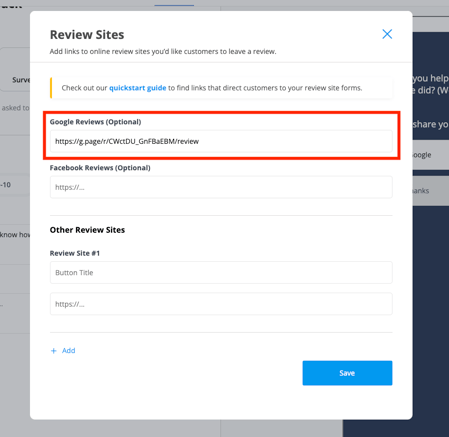Click the thanks button in background preview
The height and width of the screenshot is (437, 449).
(x=431, y=191)
